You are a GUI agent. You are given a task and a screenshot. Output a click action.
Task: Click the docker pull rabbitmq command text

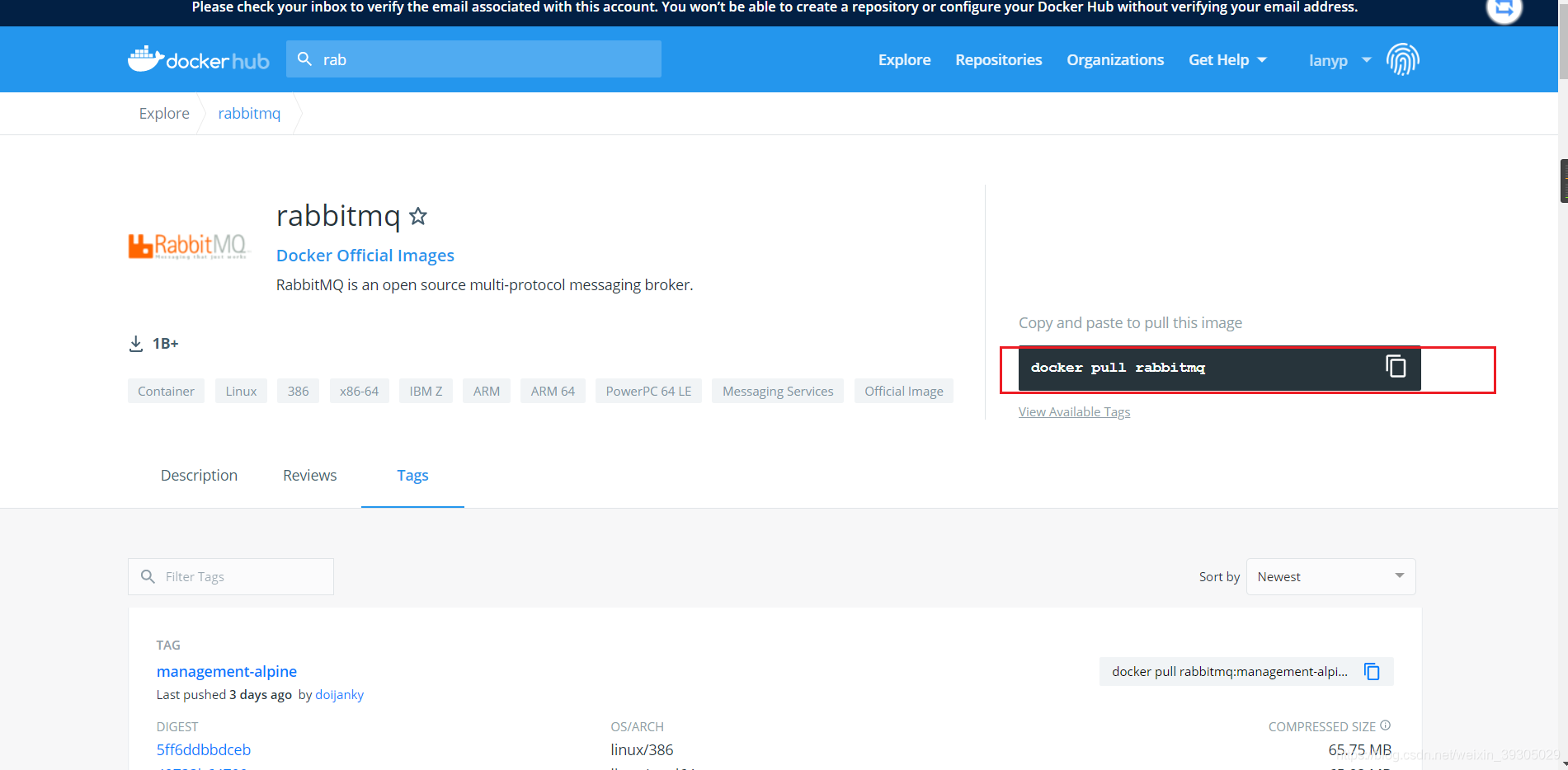click(x=1118, y=368)
